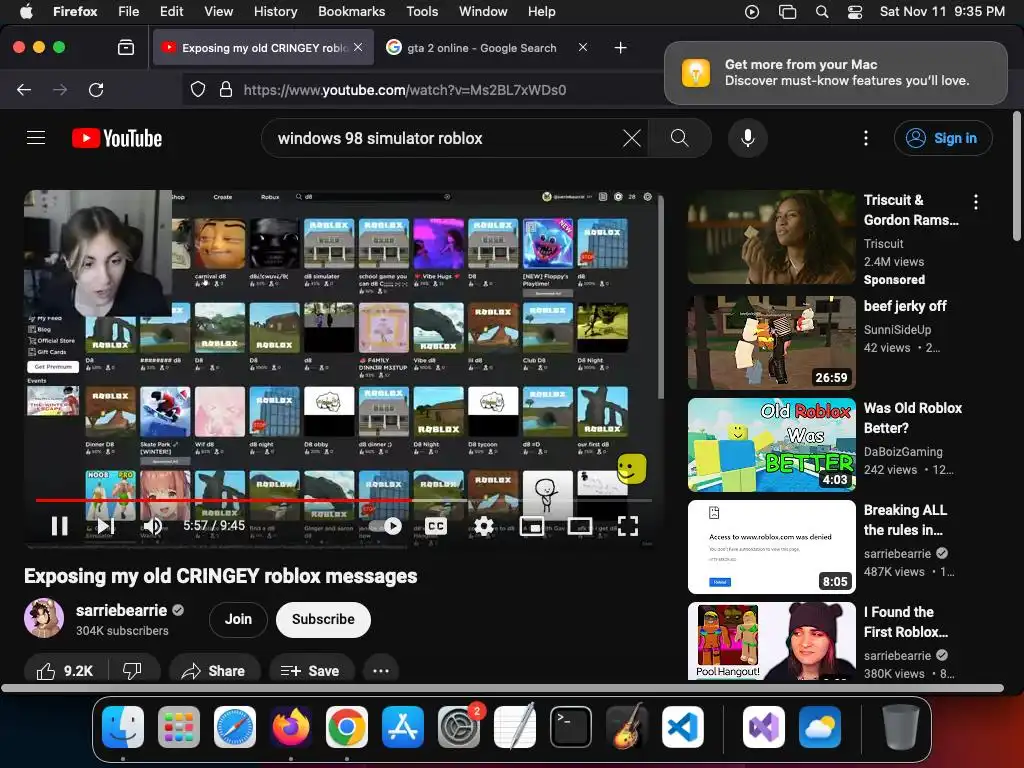The height and width of the screenshot is (768, 1024).
Task: Play 'Was Old Roblox Better?' thumbnail
Action: point(771,445)
